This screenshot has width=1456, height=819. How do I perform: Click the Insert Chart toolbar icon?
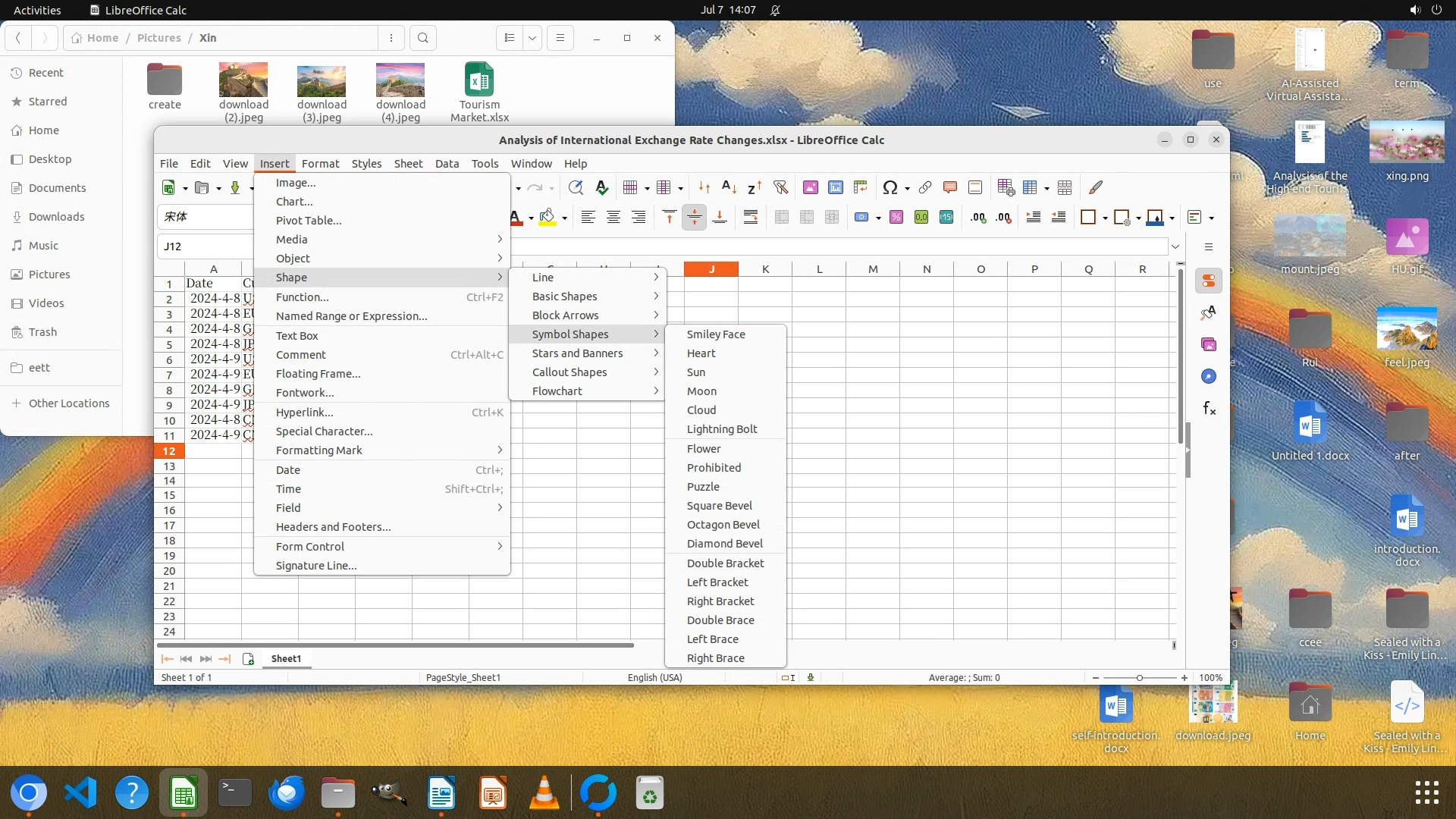point(835,187)
